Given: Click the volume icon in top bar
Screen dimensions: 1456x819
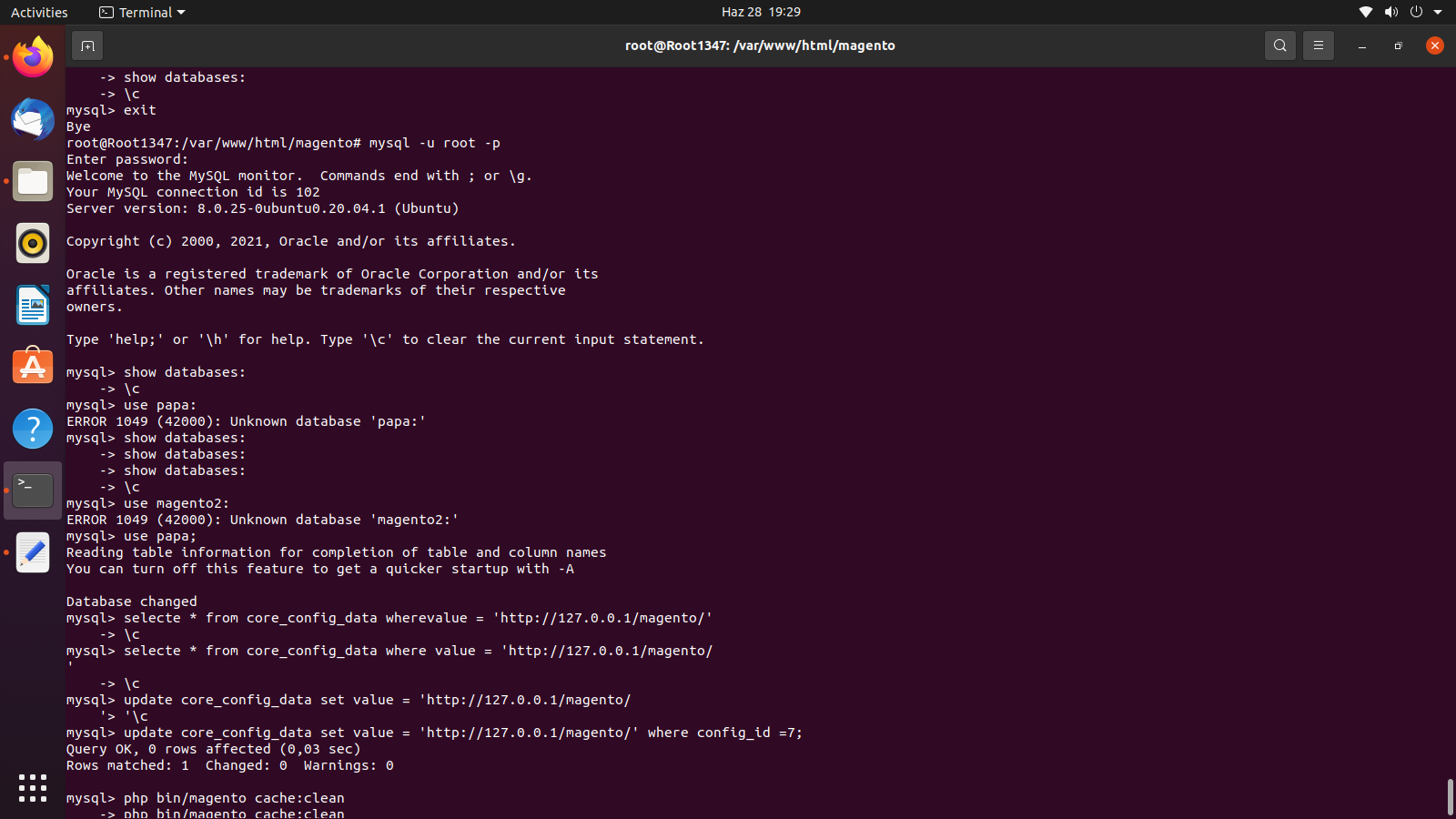Looking at the screenshot, I should tap(1390, 13).
